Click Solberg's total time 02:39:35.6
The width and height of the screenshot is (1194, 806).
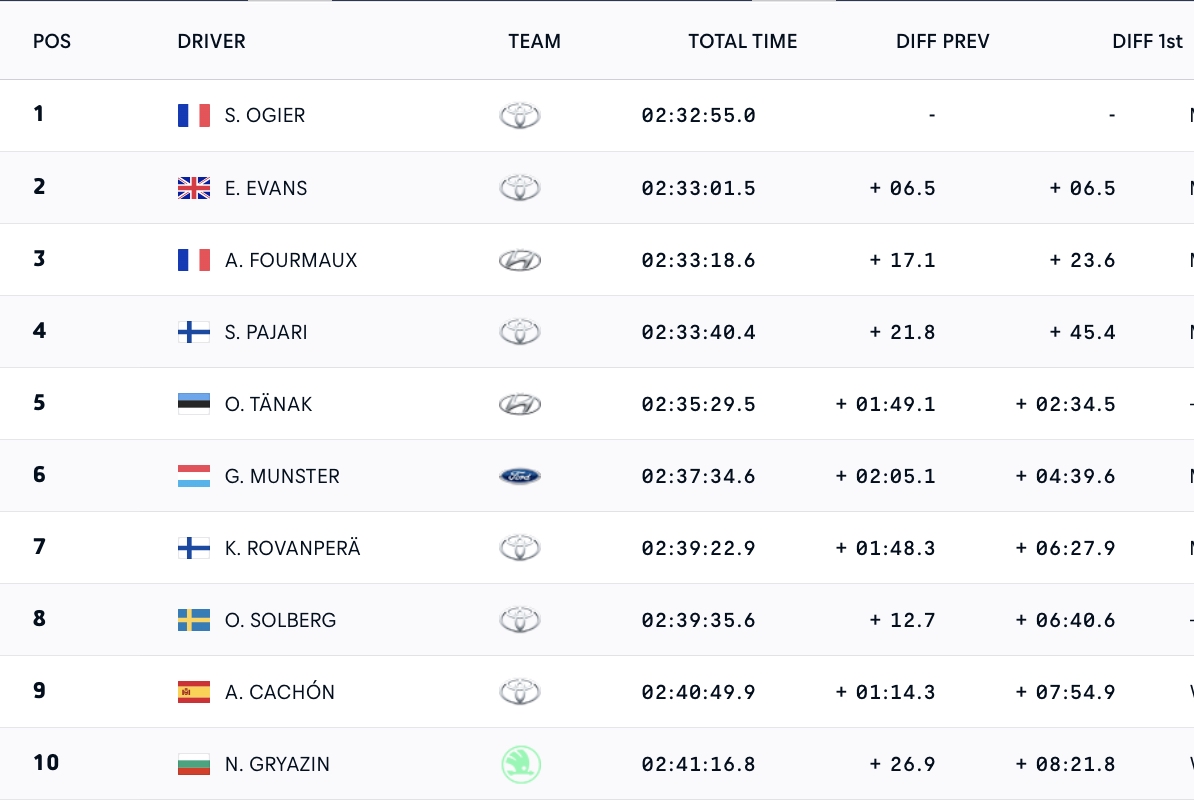(x=698, y=620)
